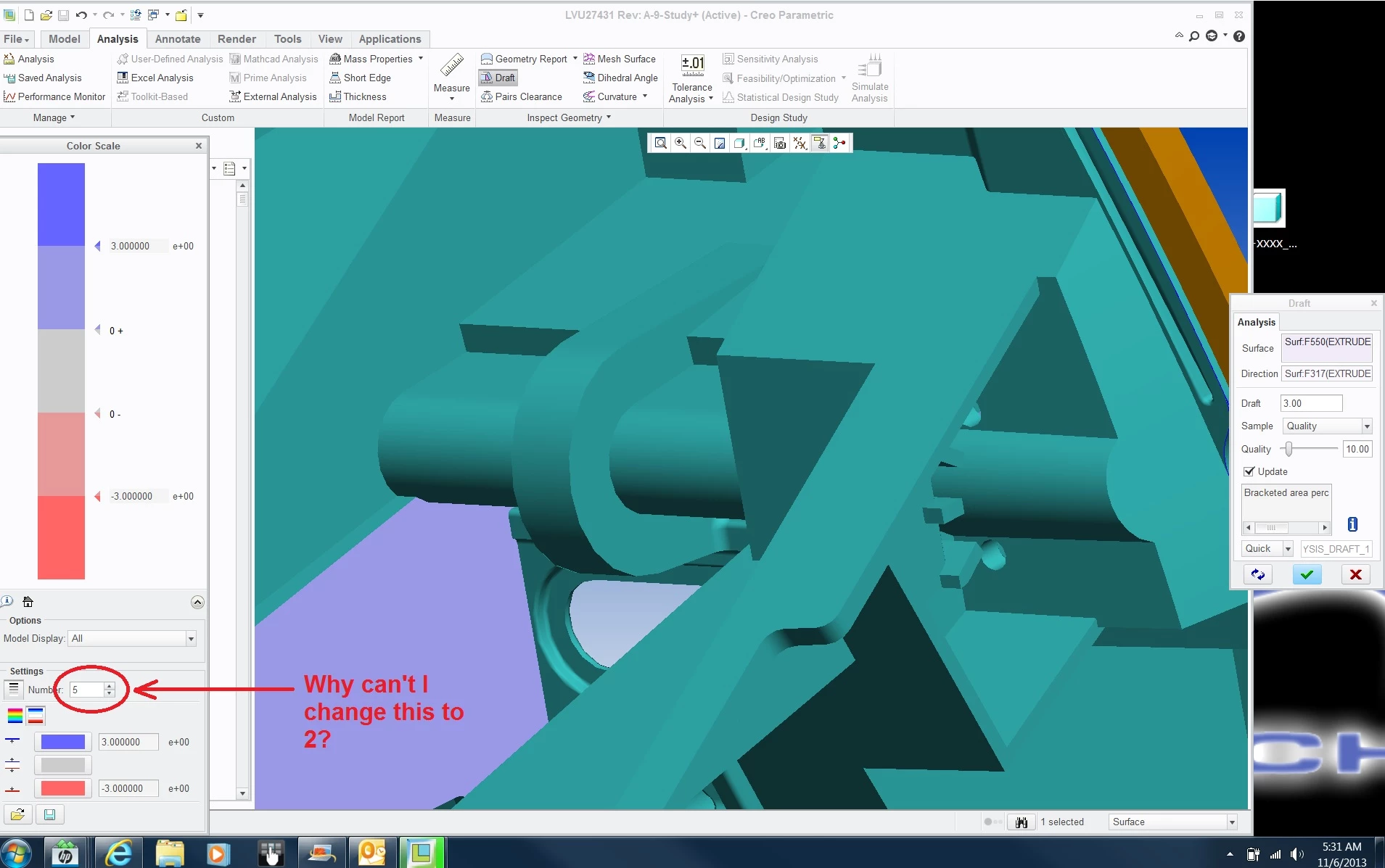Viewport: 1385px width, 868px height.
Task: Click the Thickness analysis button
Action: tap(358, 96)
